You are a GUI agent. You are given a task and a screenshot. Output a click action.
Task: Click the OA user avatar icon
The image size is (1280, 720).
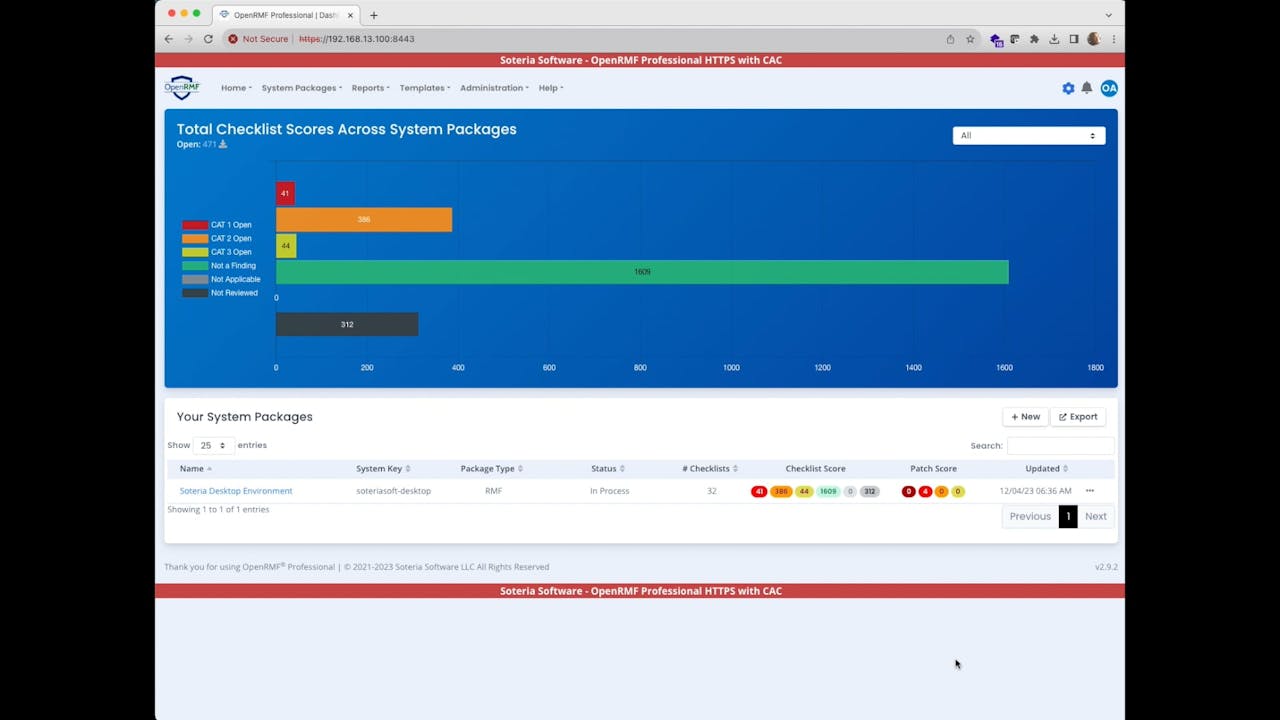(1109, 88)
